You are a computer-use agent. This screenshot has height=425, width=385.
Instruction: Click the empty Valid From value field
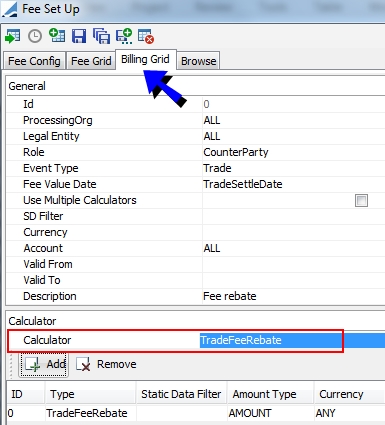[293, 264]
